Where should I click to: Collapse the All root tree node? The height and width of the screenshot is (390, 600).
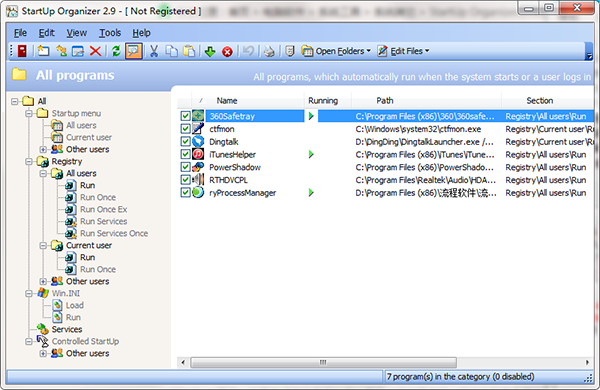coord(15,101)
